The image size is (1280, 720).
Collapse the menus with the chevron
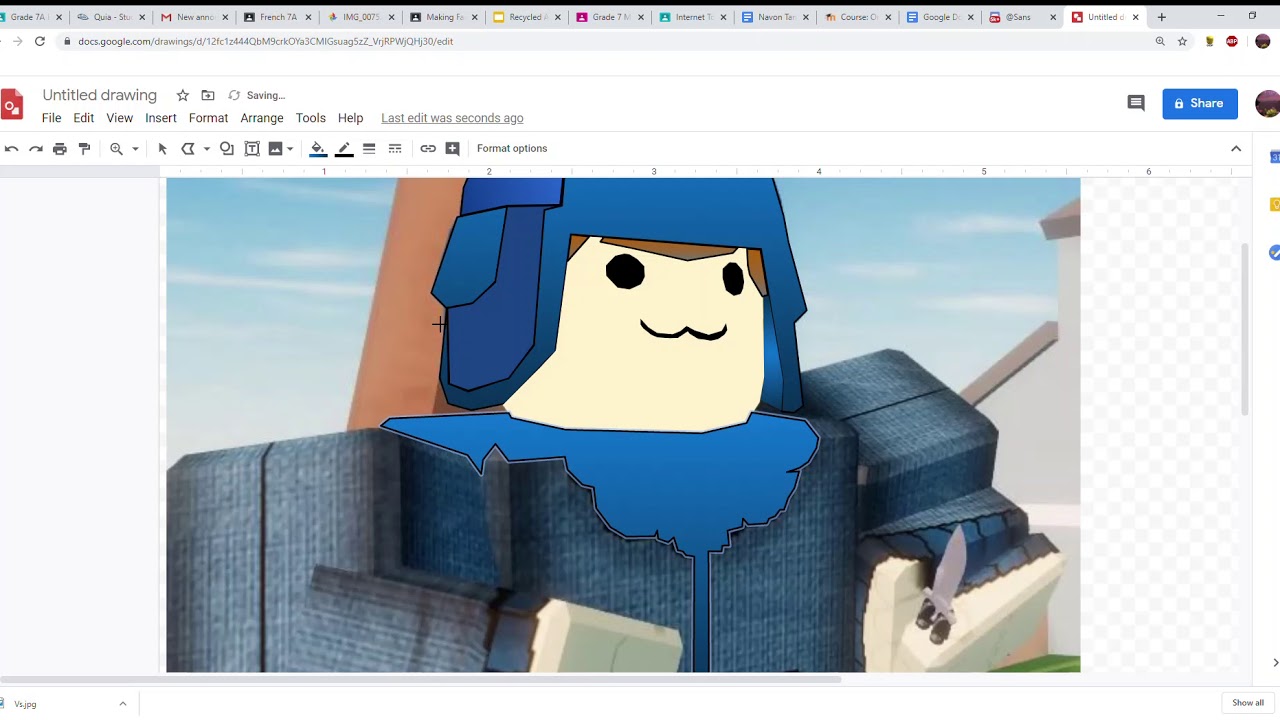pos(1236,148)
